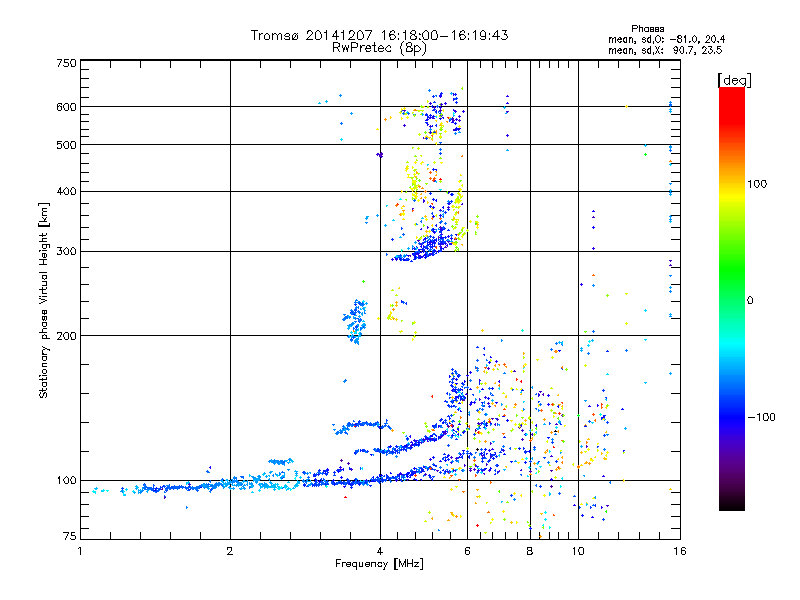The image size is (800, 600).
Task: Click the 'Phases' header label
Action: point(647,29)
